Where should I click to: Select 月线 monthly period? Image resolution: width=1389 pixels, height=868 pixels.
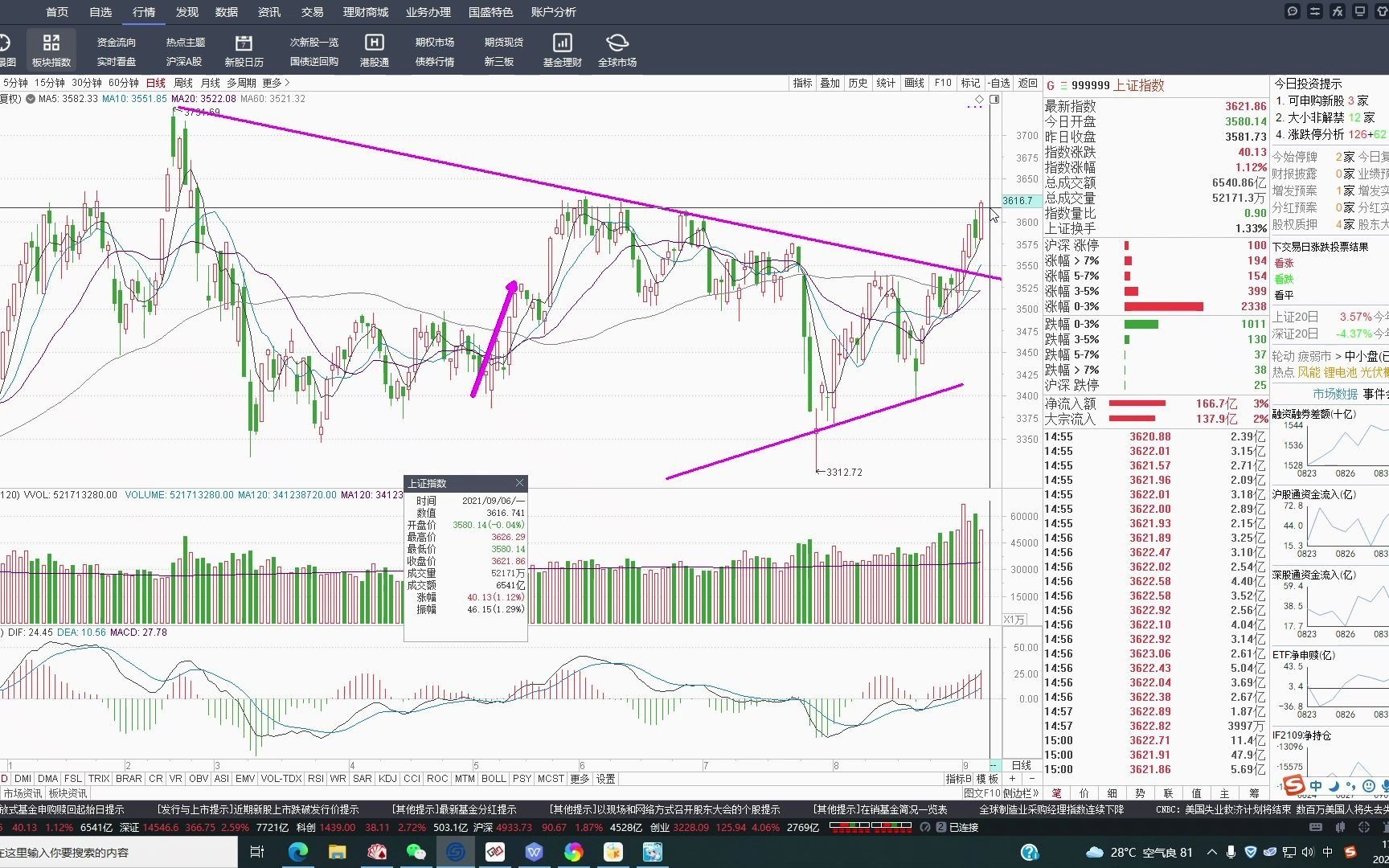(x=211, y=83)
